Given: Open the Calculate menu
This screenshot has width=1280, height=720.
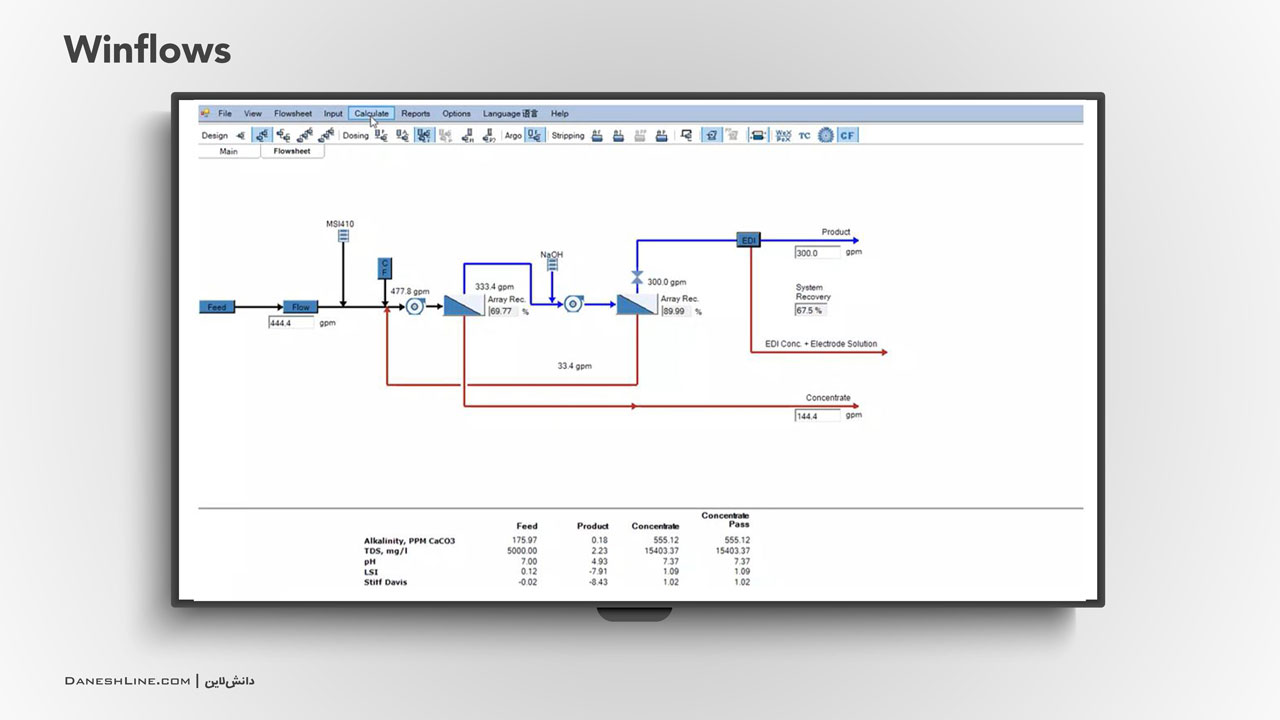Looking at the screenshot, I should tap(371, 114).
